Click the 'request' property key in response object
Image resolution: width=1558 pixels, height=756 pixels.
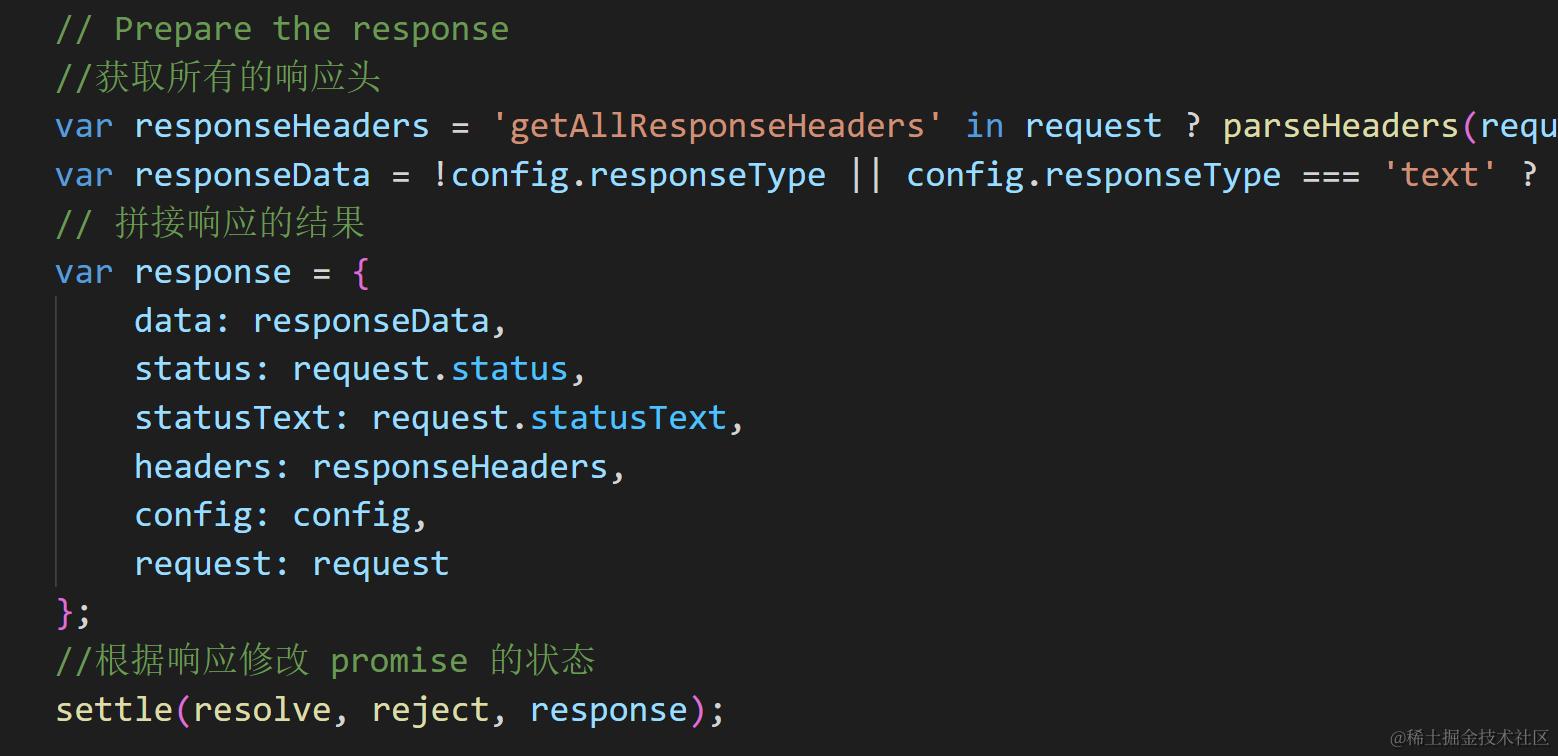coord(203,564)
